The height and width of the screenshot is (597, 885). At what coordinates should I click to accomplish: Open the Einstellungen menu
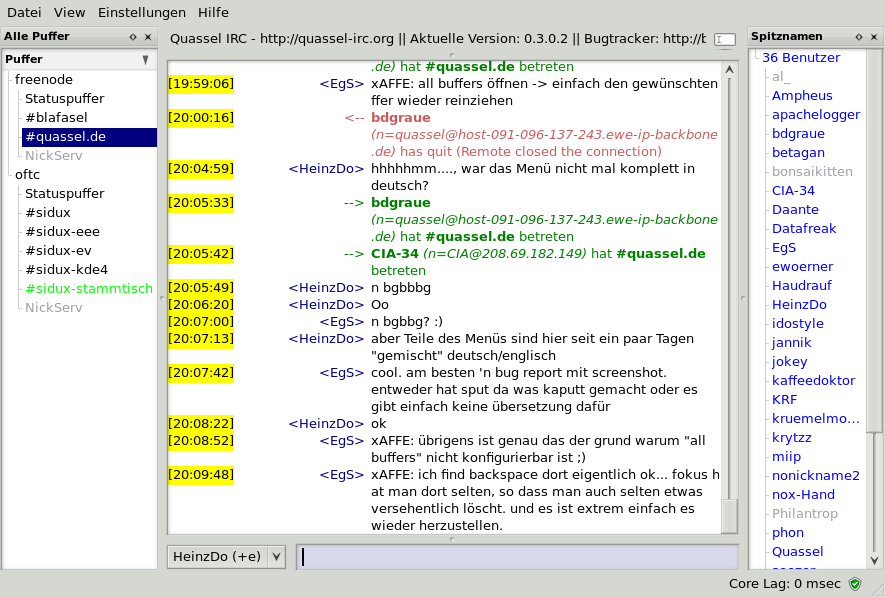tap(142, 12)
